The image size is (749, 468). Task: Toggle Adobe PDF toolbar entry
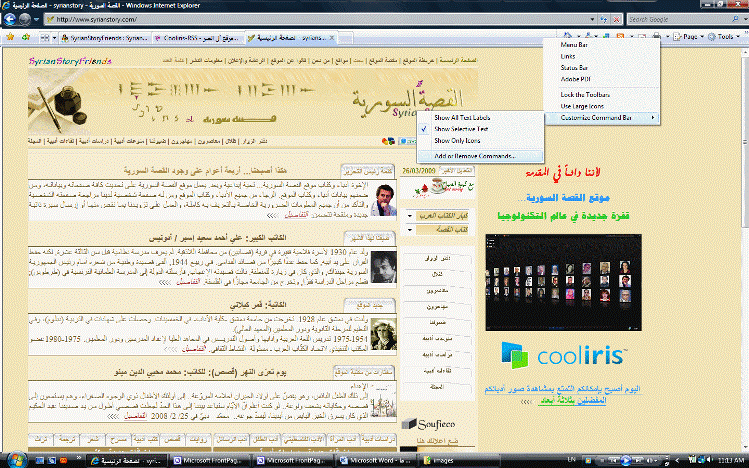click(x=602, y=79)
